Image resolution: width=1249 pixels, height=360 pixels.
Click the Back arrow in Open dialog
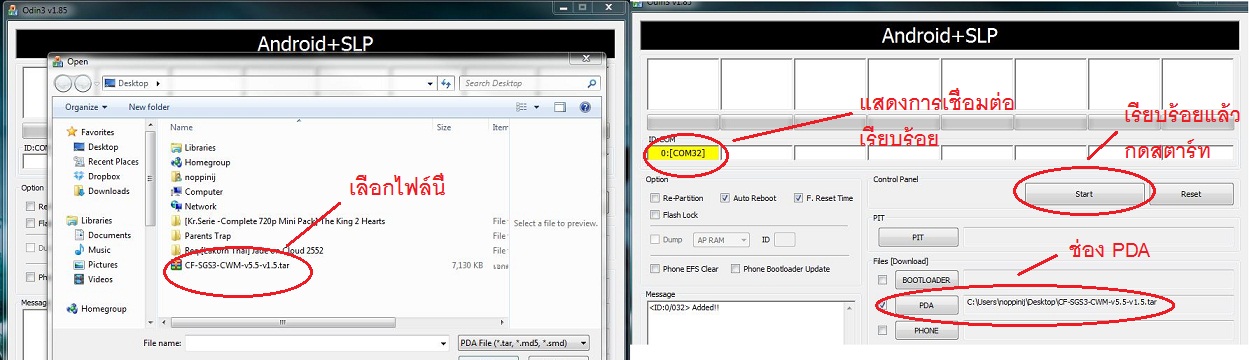63,84
